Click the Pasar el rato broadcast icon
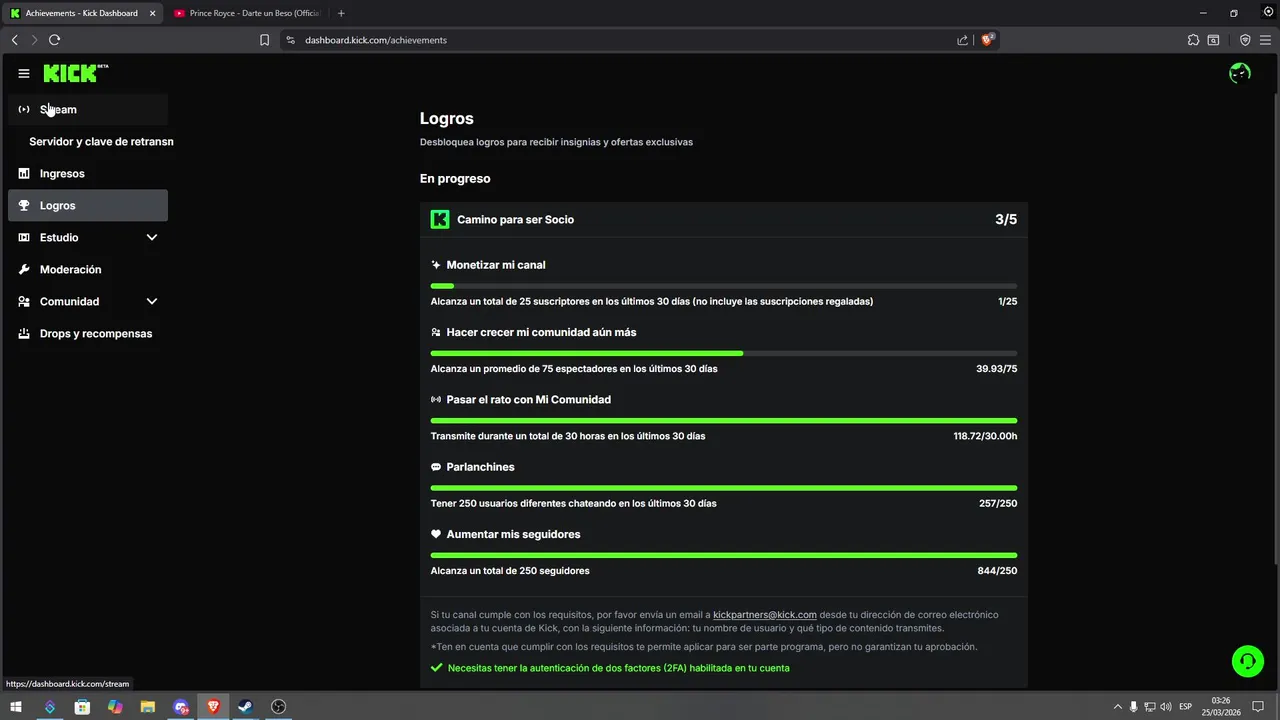This screenshot has height=720, width=1280. (436, 399)
